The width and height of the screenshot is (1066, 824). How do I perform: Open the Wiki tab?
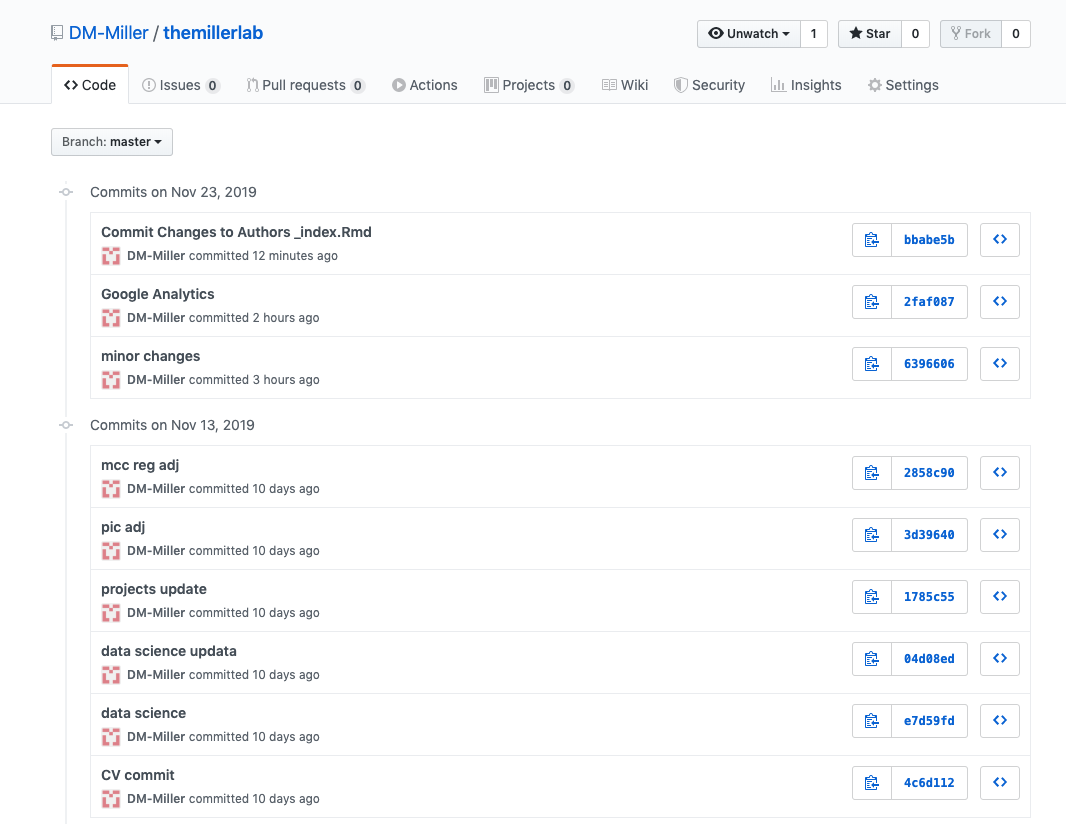tap(625, 85)
